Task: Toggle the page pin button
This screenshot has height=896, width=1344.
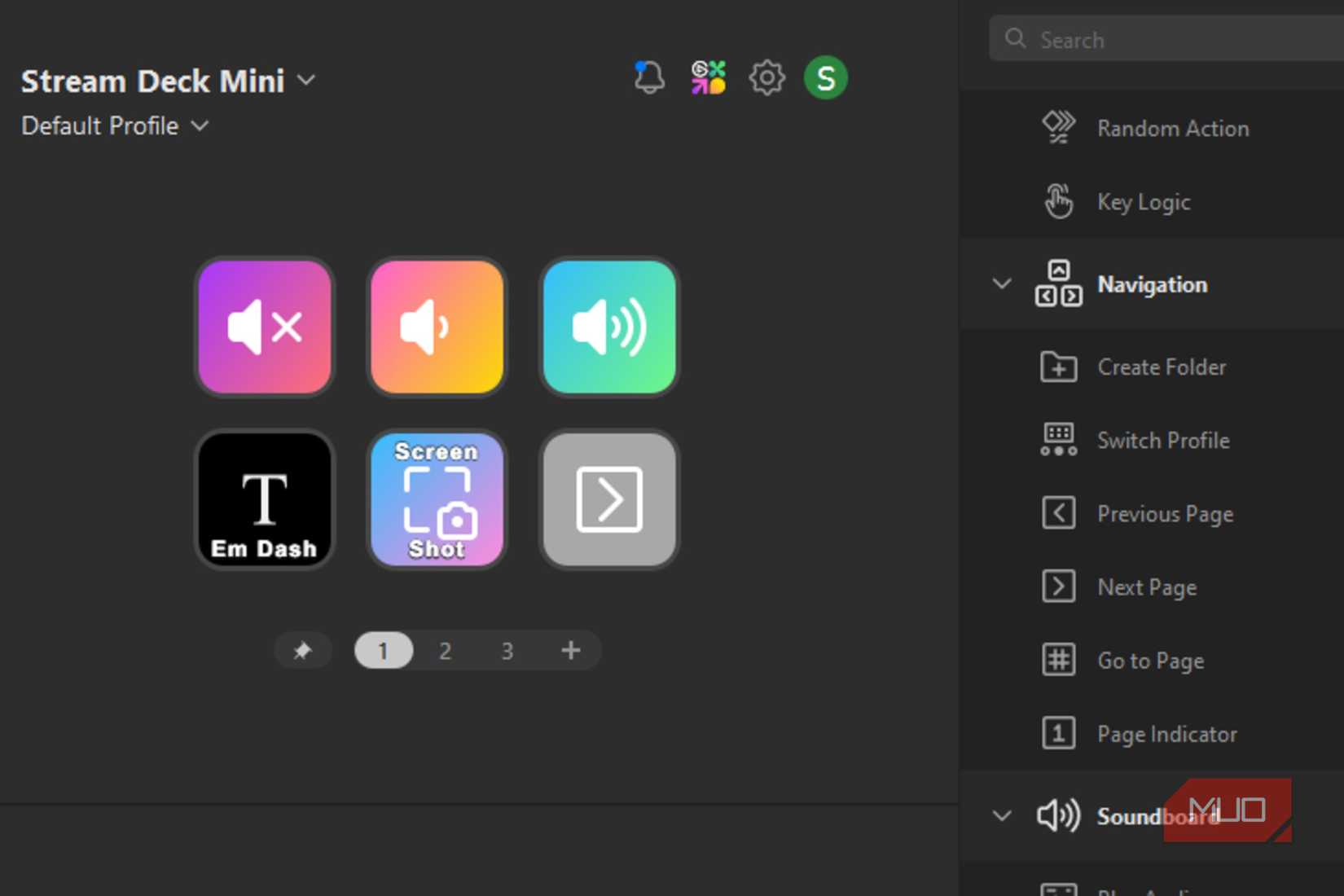Action: [303, 651]
